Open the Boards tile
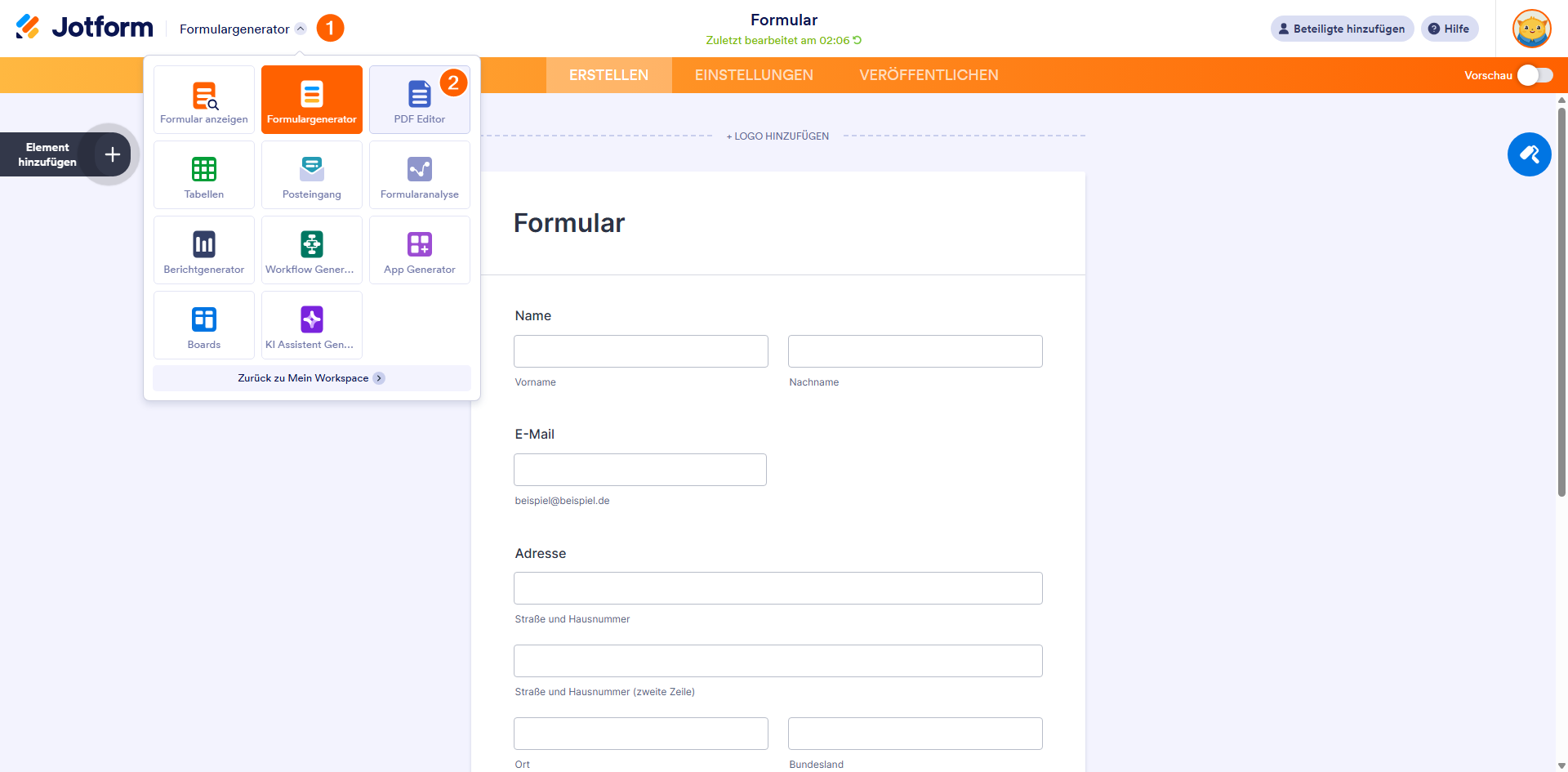Screen dimensions: 1568x772 (204, 325)
